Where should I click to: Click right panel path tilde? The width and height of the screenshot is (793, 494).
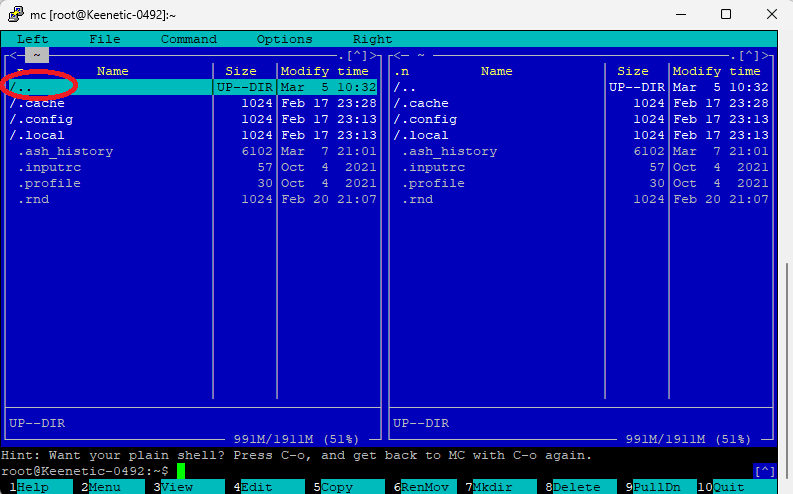point(421,55)
